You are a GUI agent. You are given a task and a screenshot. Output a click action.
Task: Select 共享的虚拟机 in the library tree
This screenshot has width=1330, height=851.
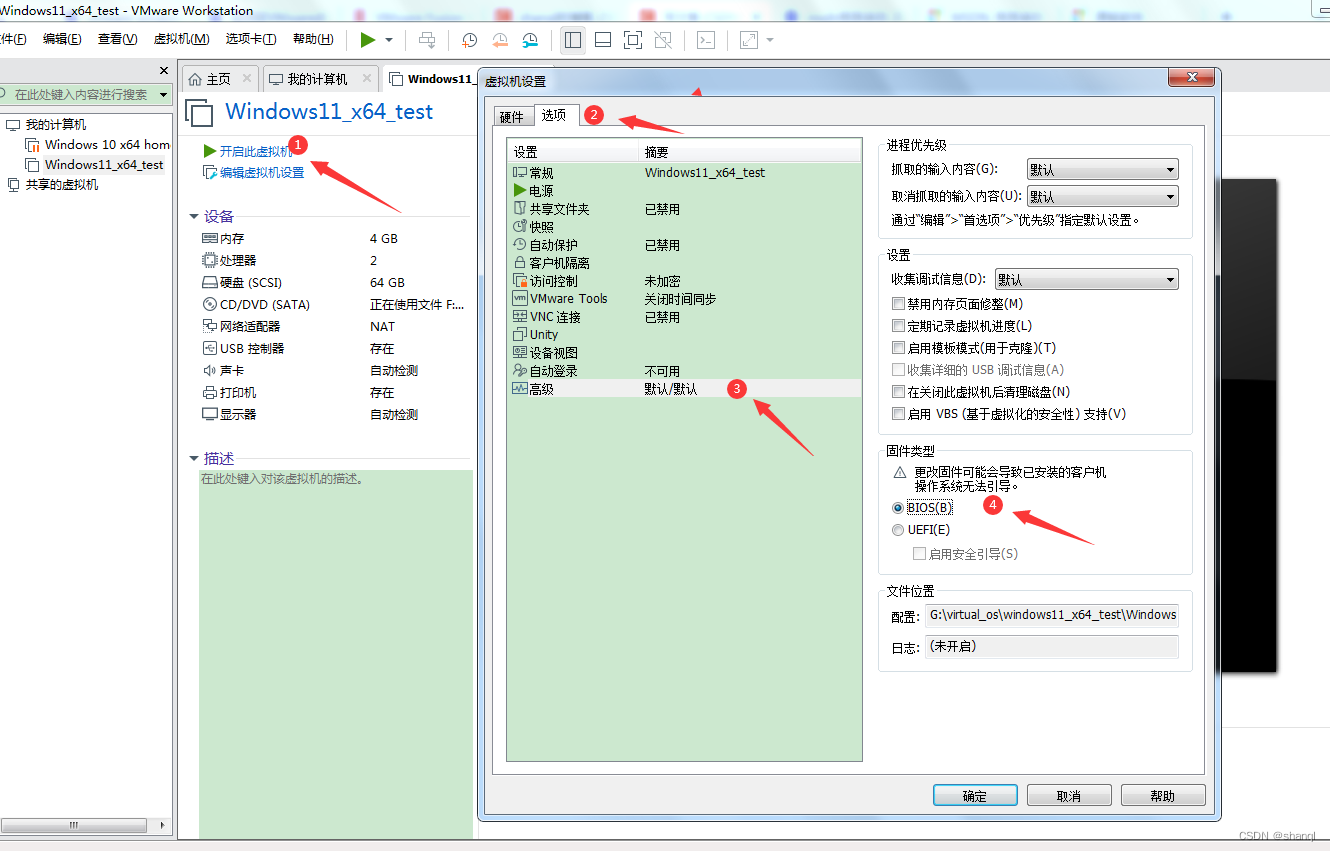click(x=62, y=185)
